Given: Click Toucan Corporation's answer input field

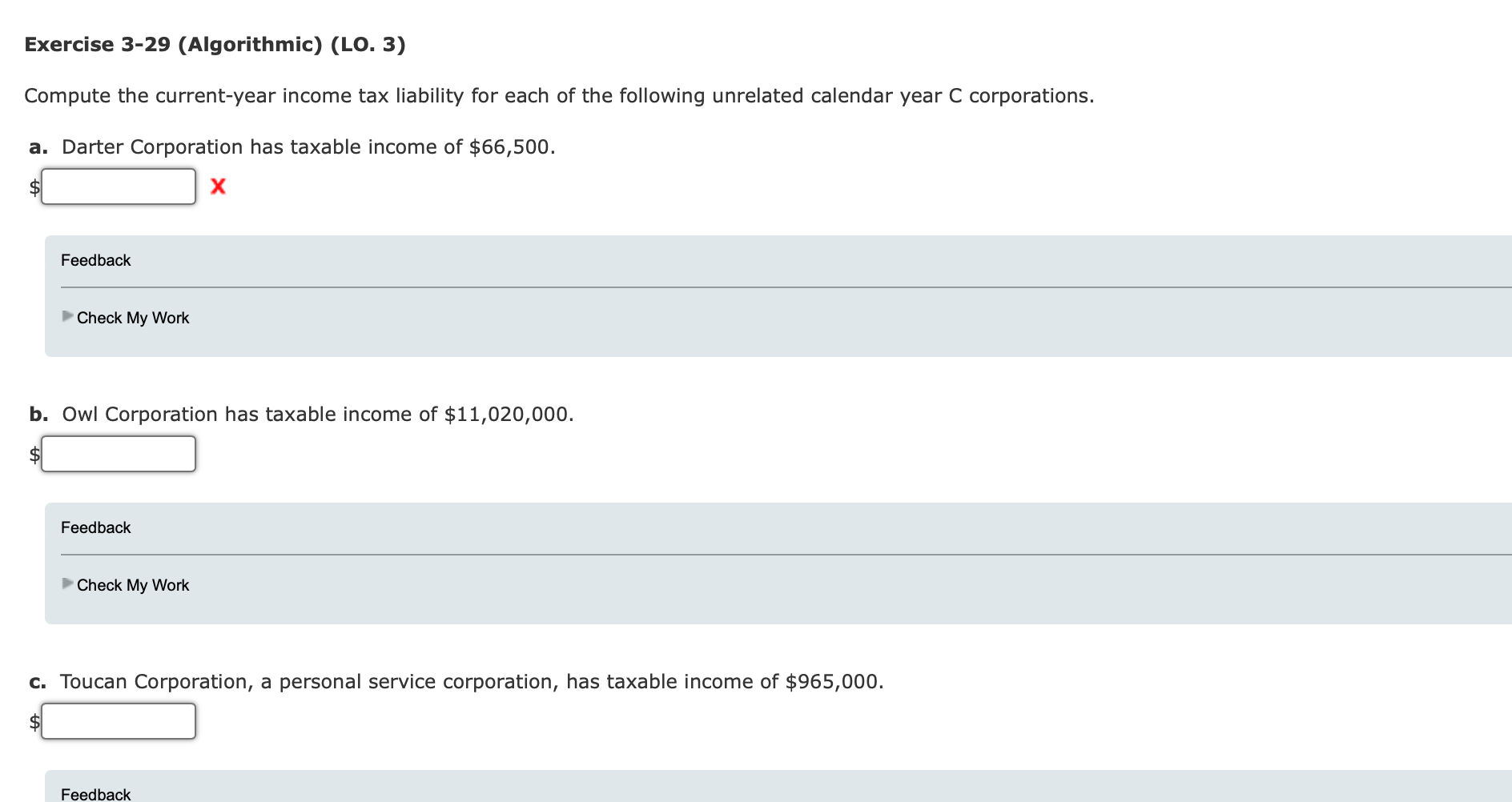Looking at the screenshot, I should point(119,721).
